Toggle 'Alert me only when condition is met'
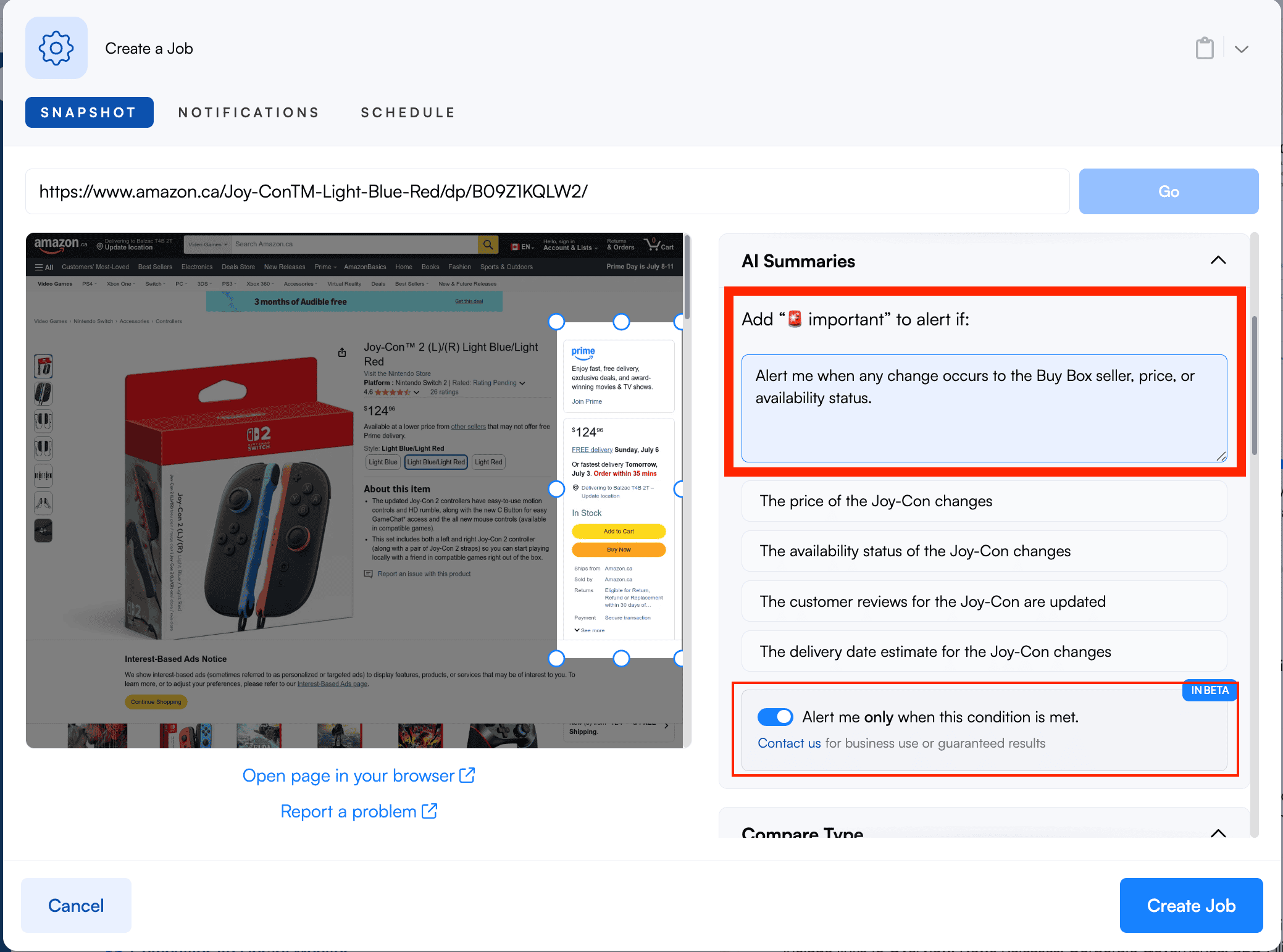 [775, 717]
